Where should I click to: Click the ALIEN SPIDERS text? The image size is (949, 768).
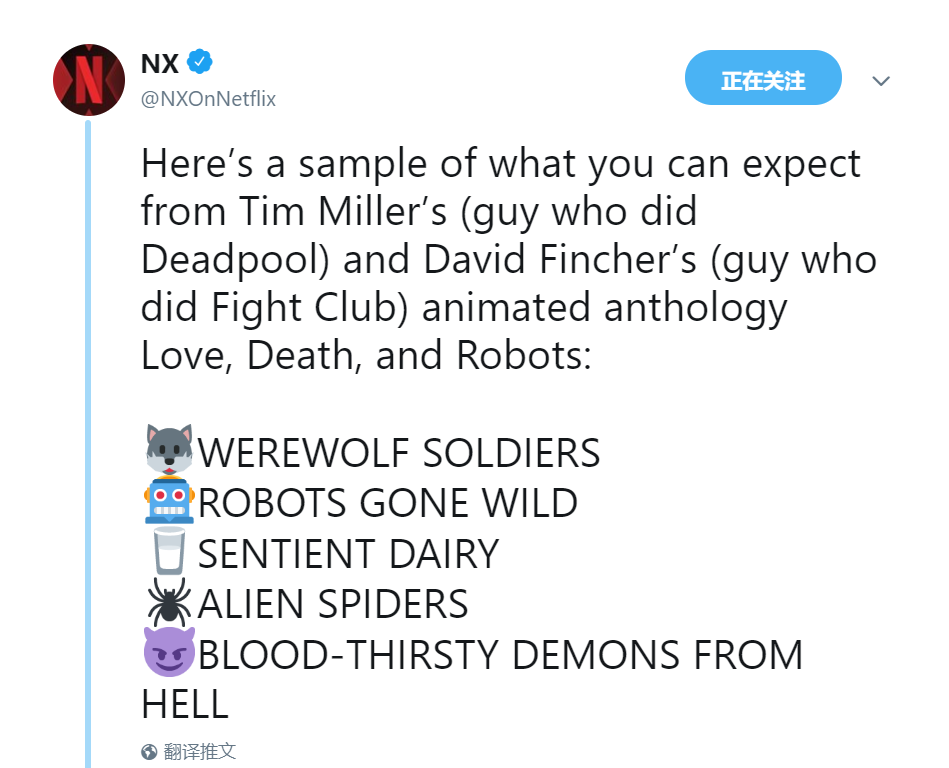(x=333, y=604)
